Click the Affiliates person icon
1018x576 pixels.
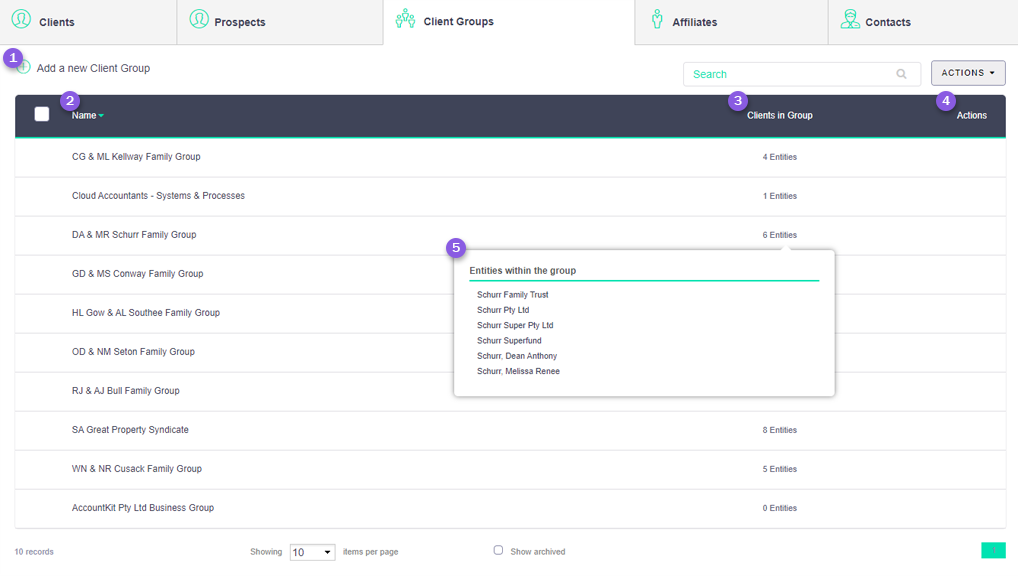pos(658,18)
